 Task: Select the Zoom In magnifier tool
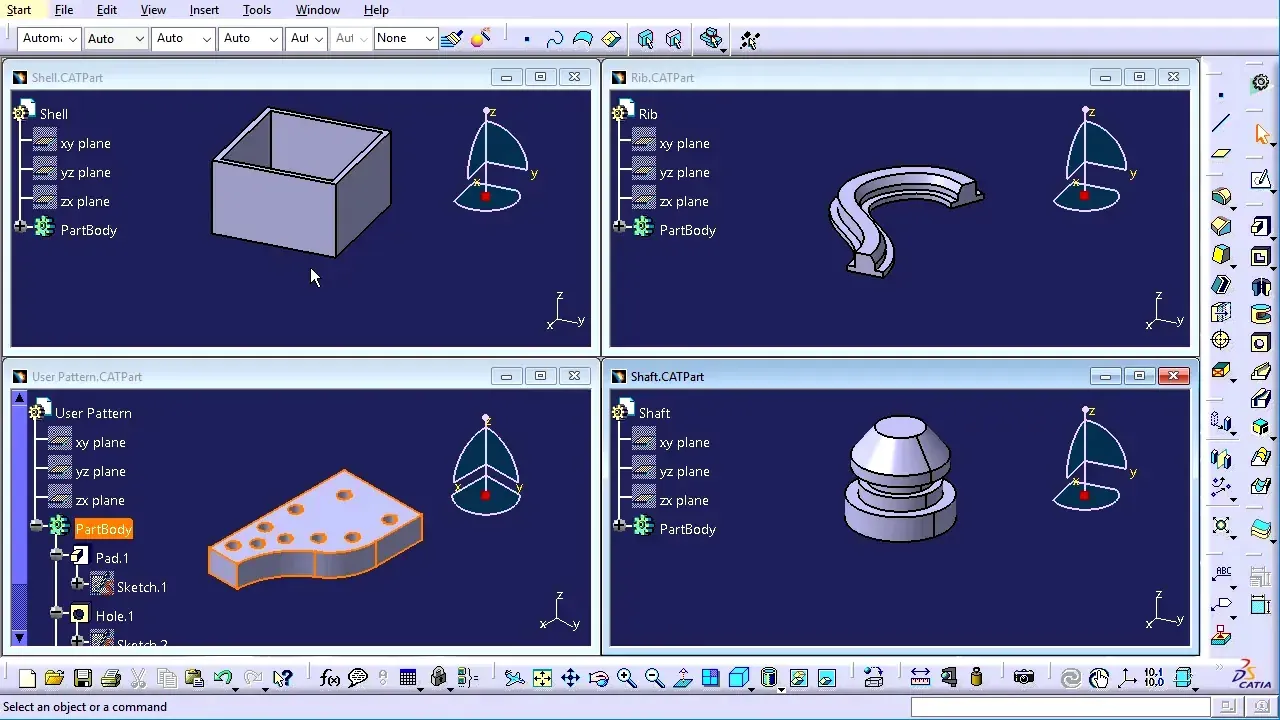(626, 678)
